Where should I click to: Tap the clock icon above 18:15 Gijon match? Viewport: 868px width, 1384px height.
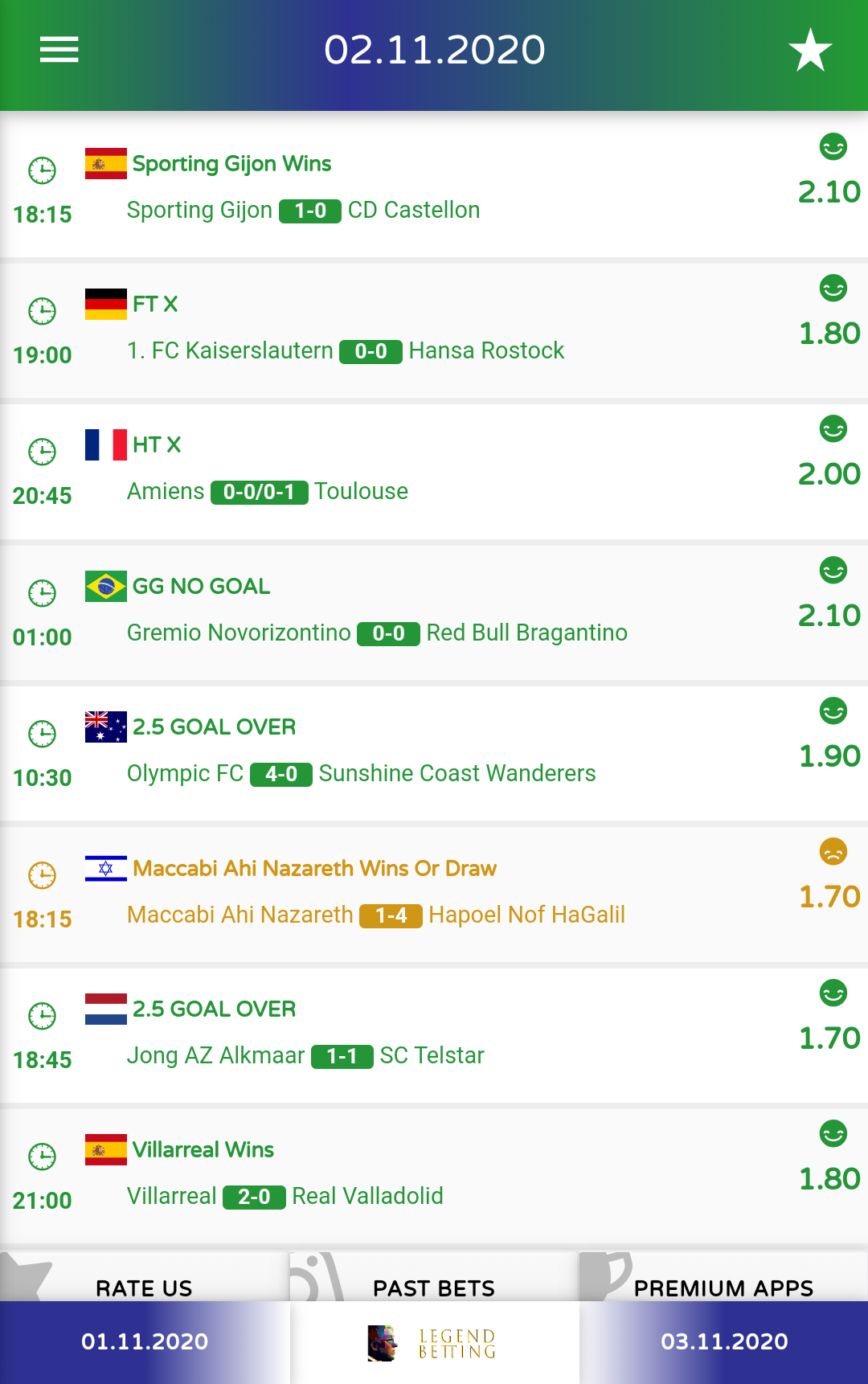click(42, 170)
